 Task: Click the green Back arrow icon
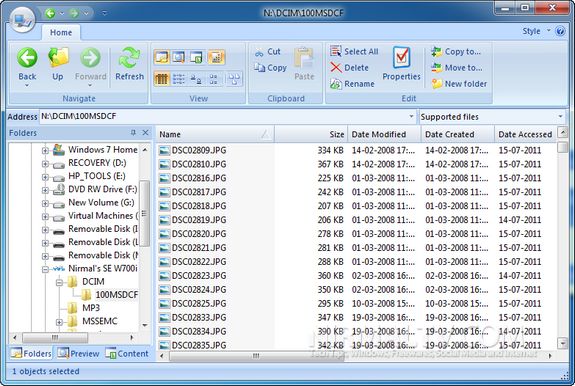28,58
